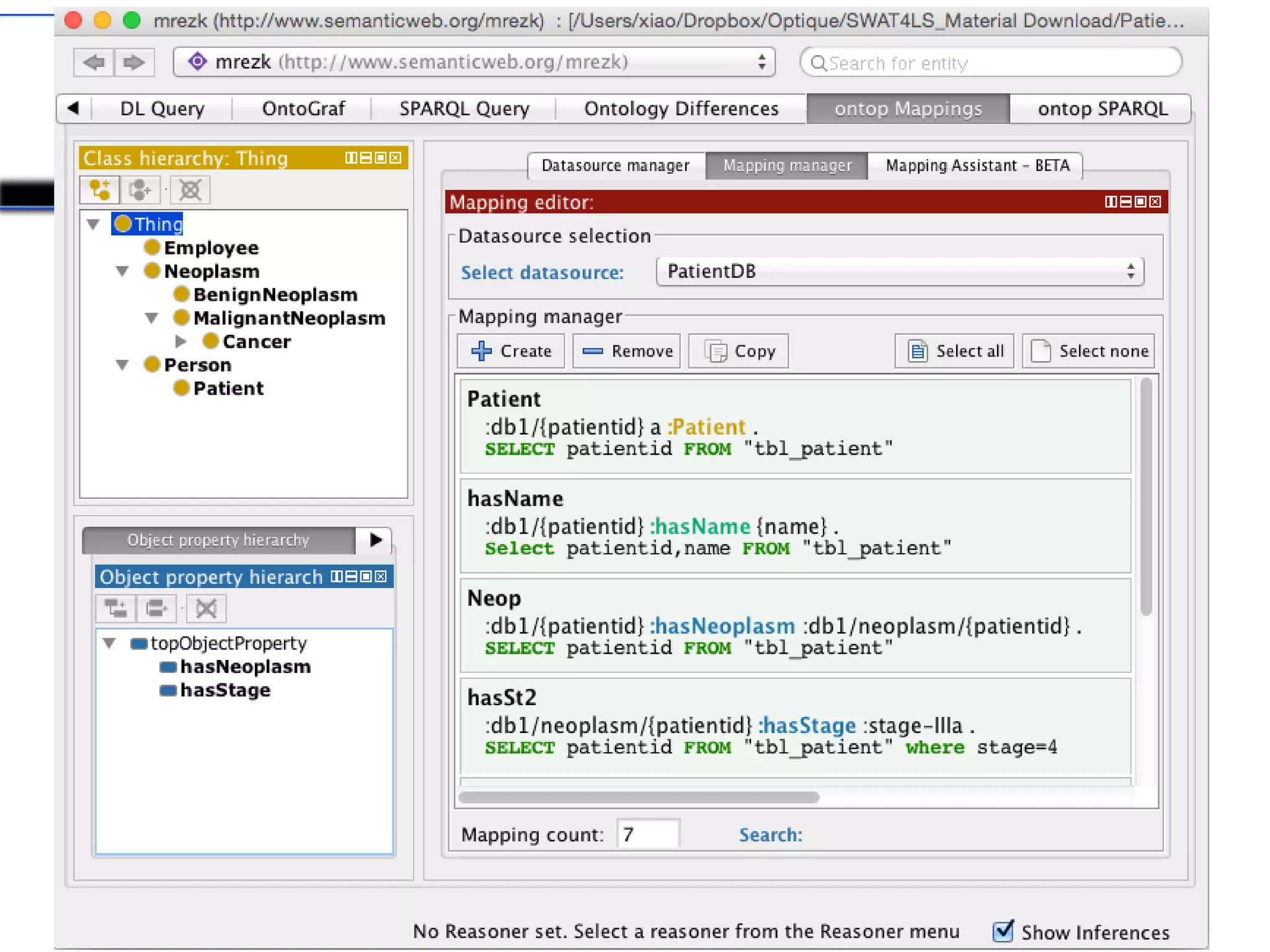This screenshot has height=952, width=1270.
Task: Click add sibling property icon
Action: point(156,608)
